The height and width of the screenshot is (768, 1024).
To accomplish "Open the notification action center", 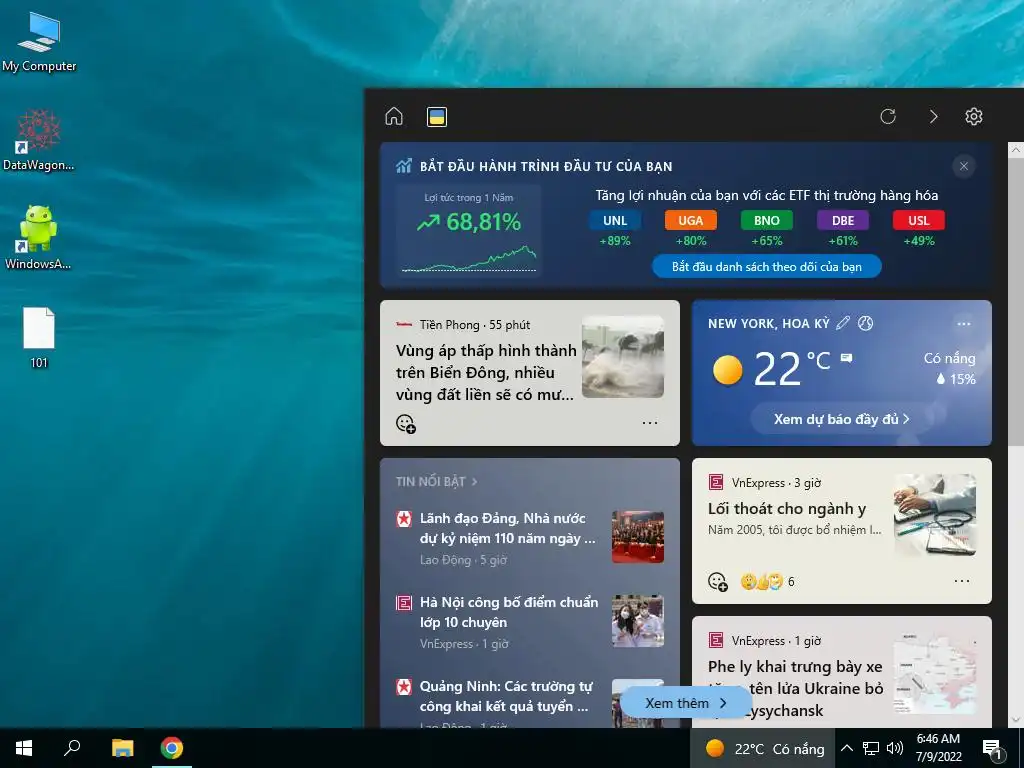I will point(992,750).
